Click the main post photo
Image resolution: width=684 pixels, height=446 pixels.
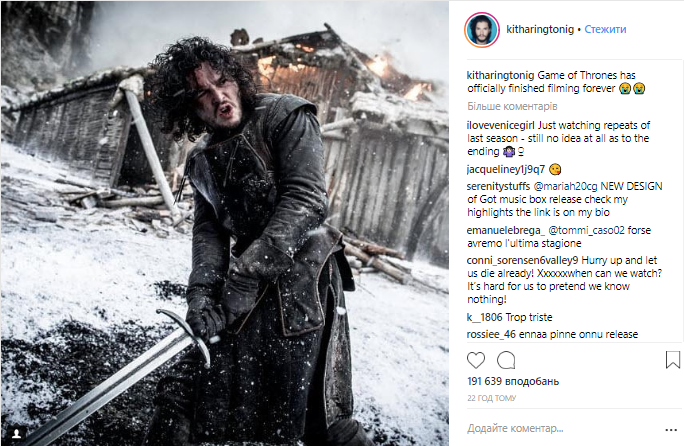(x=225, y=223)
